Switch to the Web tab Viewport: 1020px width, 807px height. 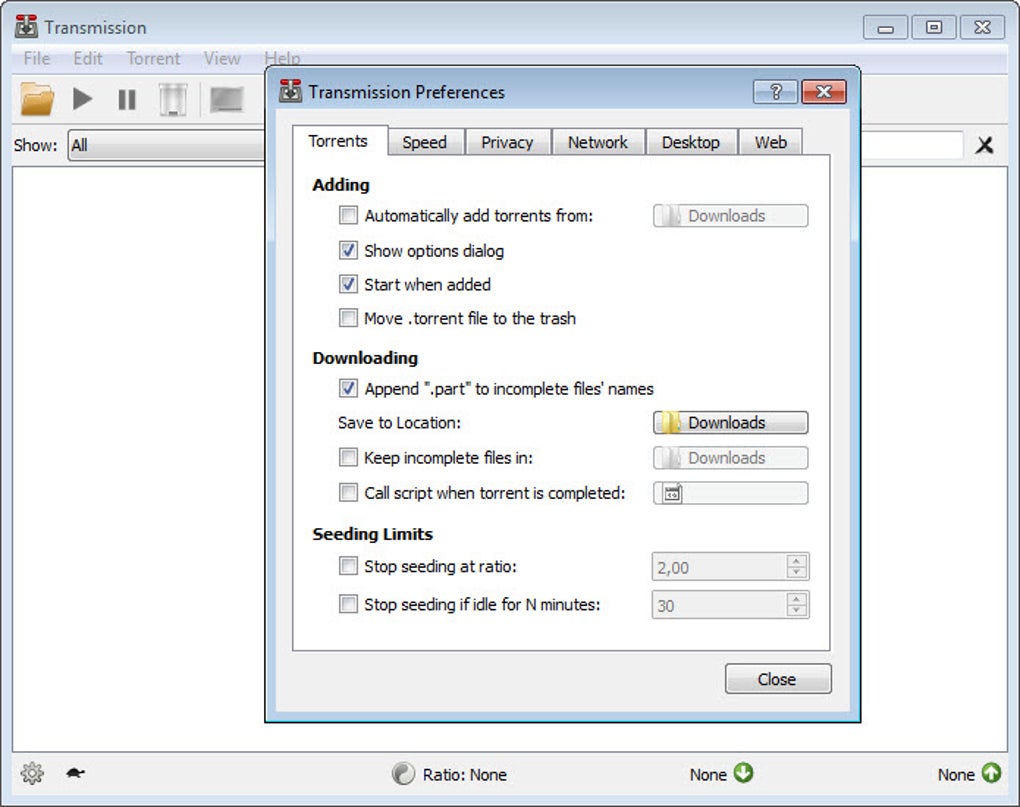click(771, 142)
